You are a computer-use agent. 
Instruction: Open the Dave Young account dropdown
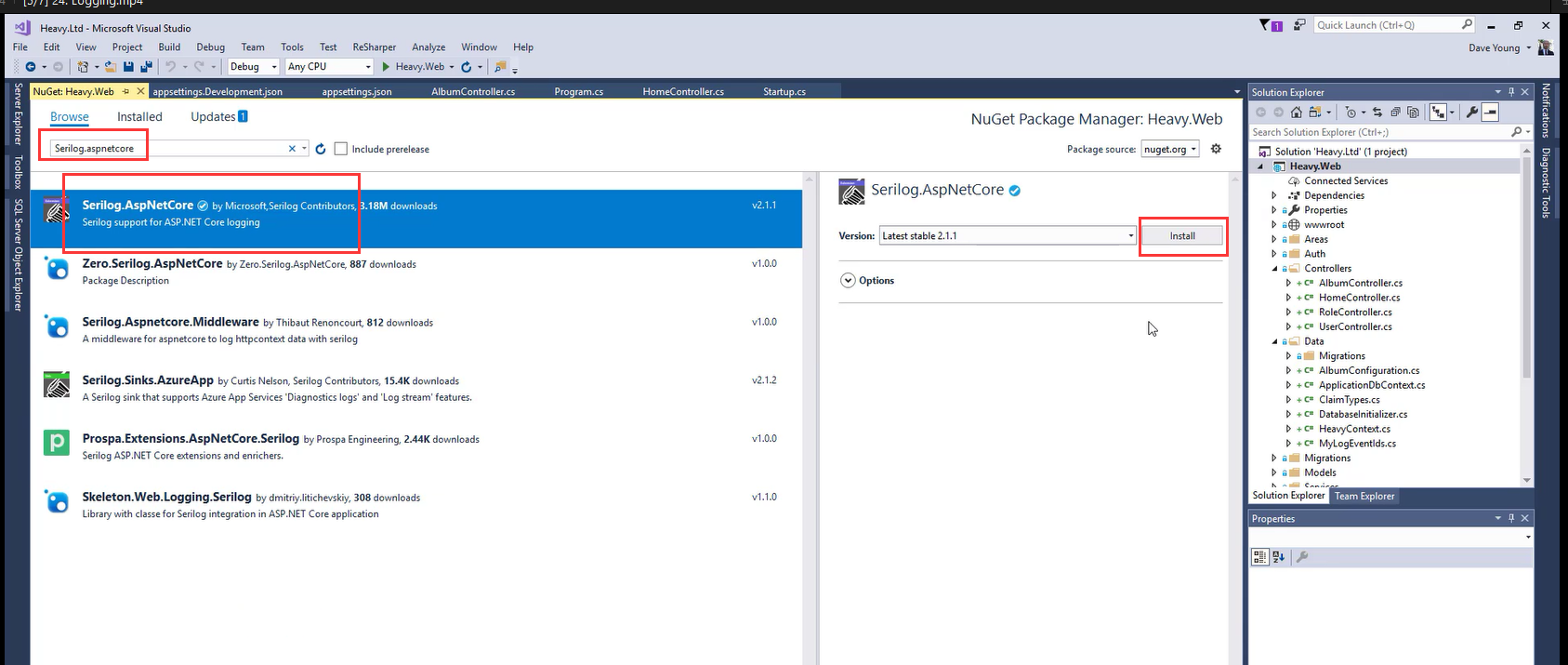pyautogui.click(x=1528, y=48)
